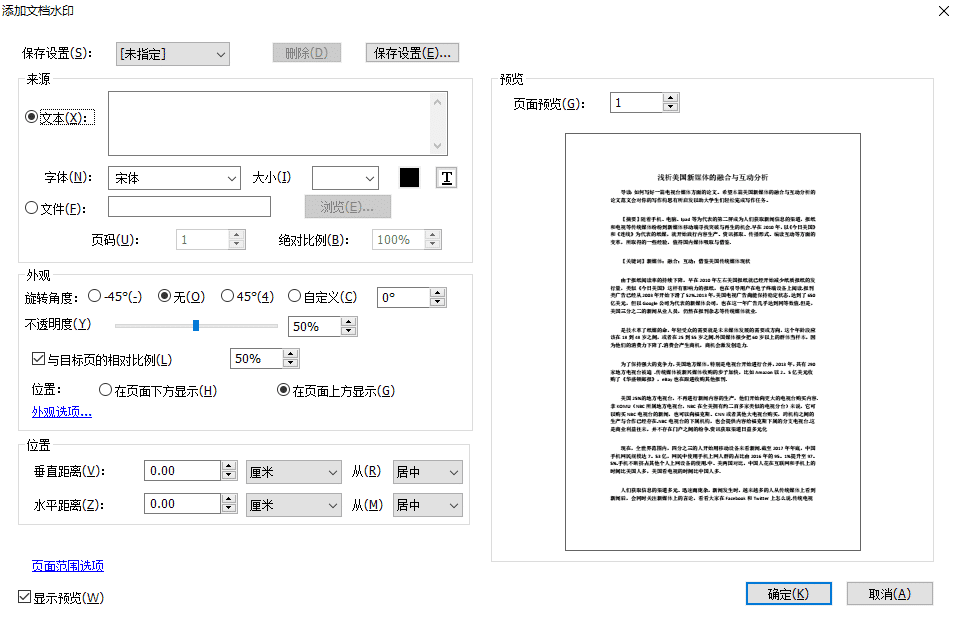This screenshot has height=630, width=956.
Task: Toggle 与目标页的相对比例 checkbox
Action: click(x=38, y=359)
